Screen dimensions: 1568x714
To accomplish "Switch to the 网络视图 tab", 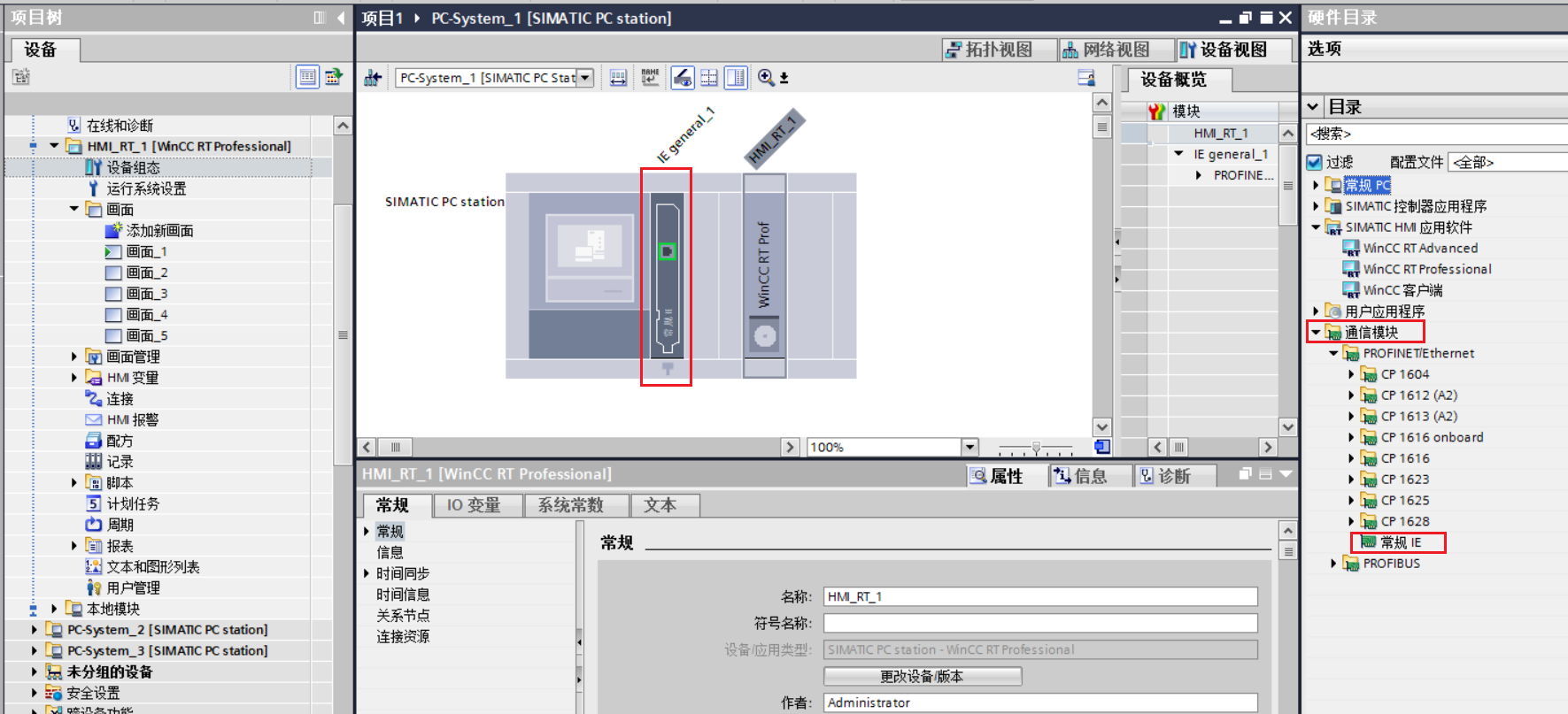I will click(1117, 50).
